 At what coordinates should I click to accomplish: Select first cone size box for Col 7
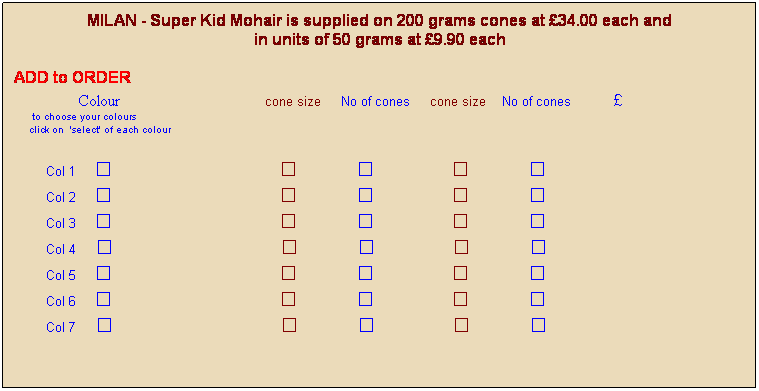289,325
